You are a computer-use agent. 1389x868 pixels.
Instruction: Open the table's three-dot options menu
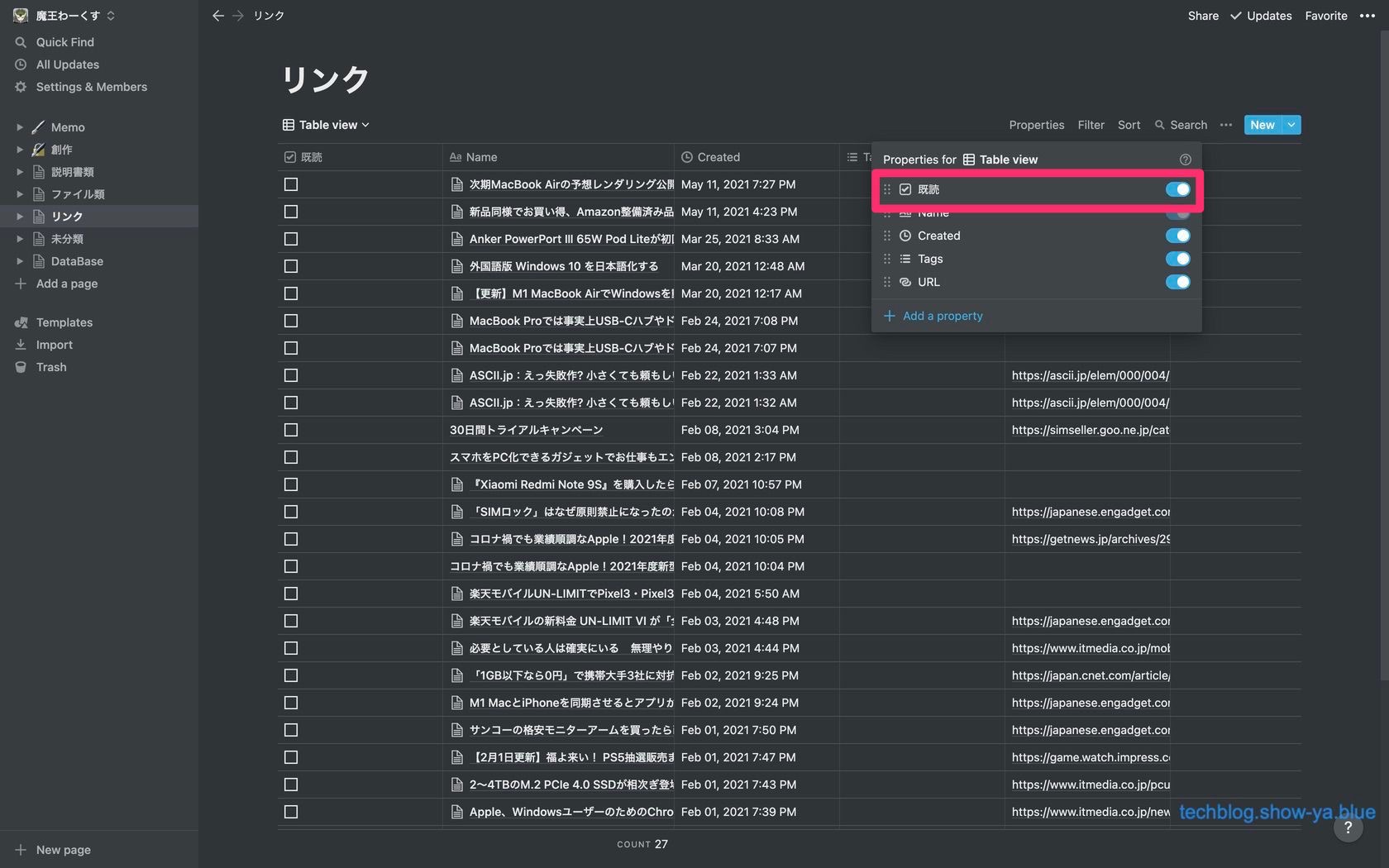[1226, 125]
